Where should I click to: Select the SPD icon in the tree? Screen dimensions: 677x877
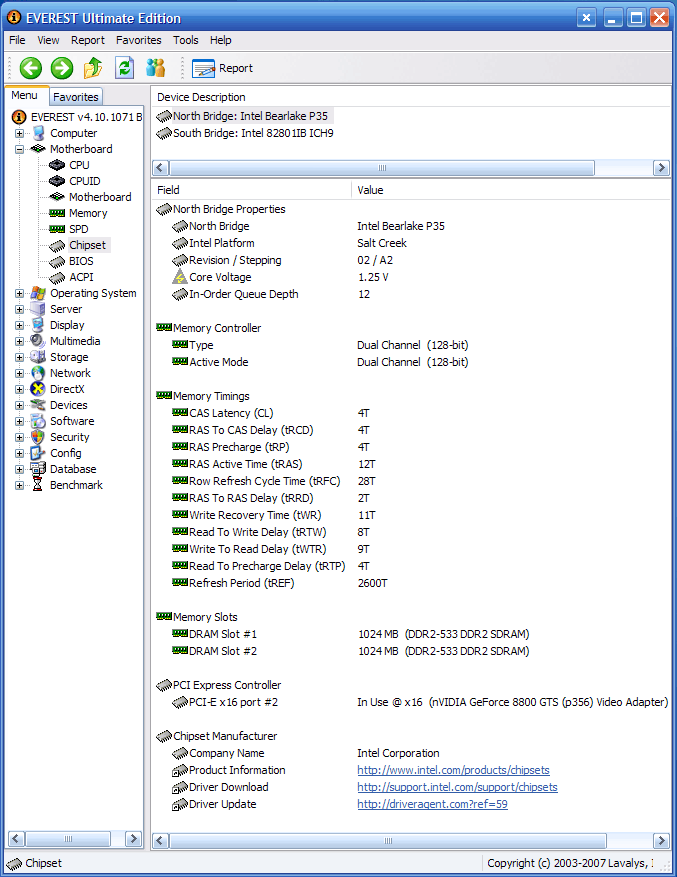pyautogui.click(x=57, y=229)
